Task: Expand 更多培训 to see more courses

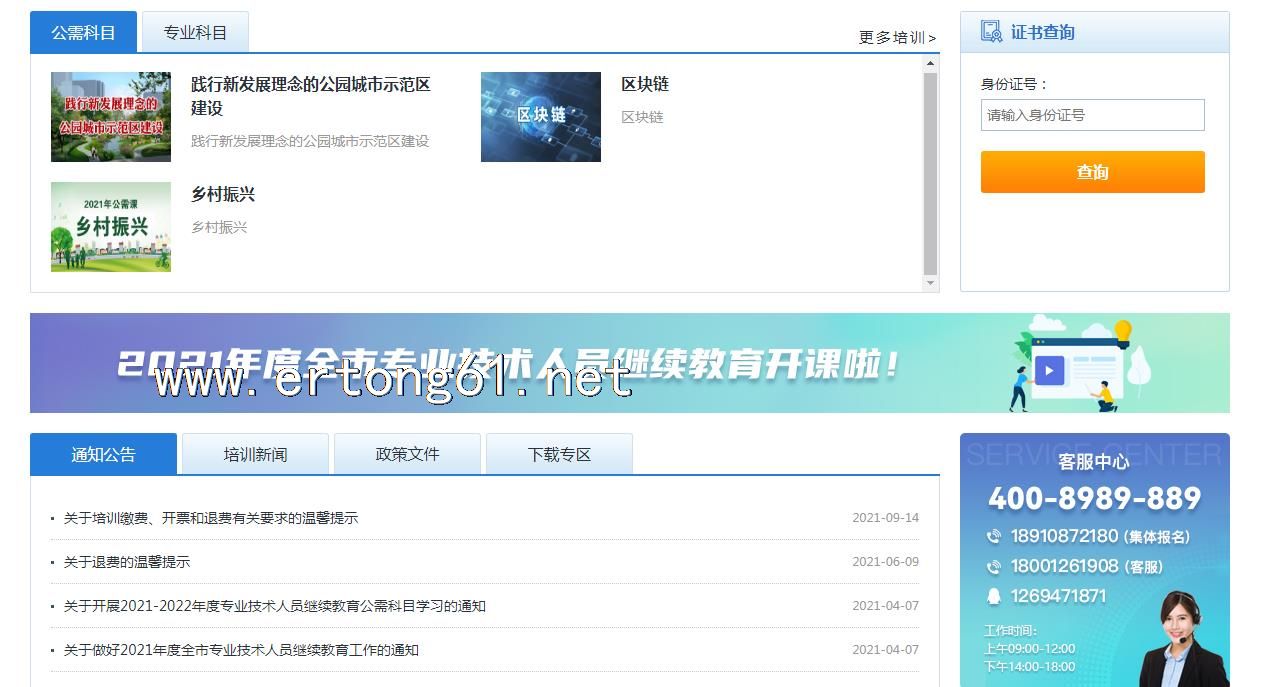Action: coord(897,38)
